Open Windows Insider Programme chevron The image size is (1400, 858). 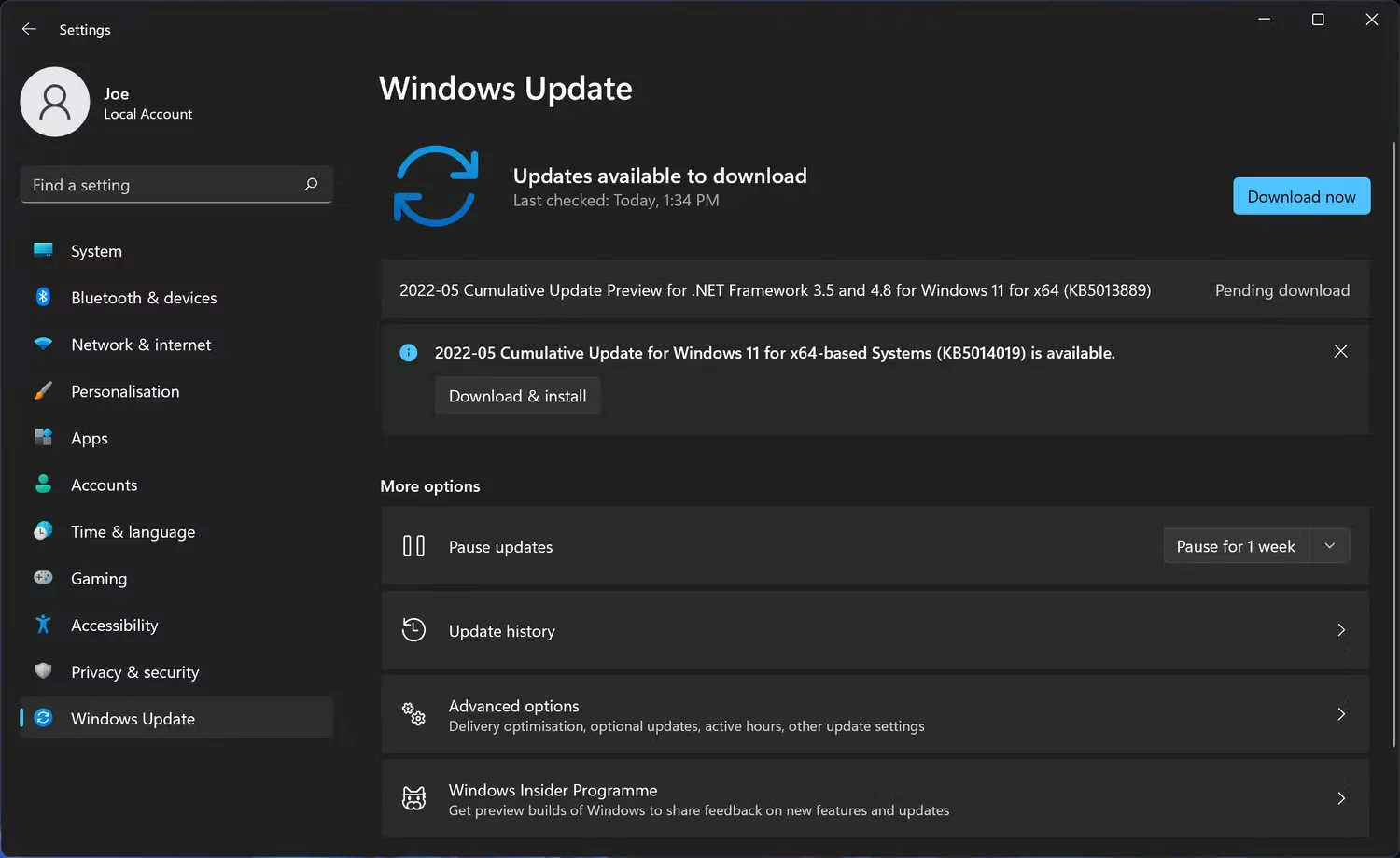click(1341, 798)
